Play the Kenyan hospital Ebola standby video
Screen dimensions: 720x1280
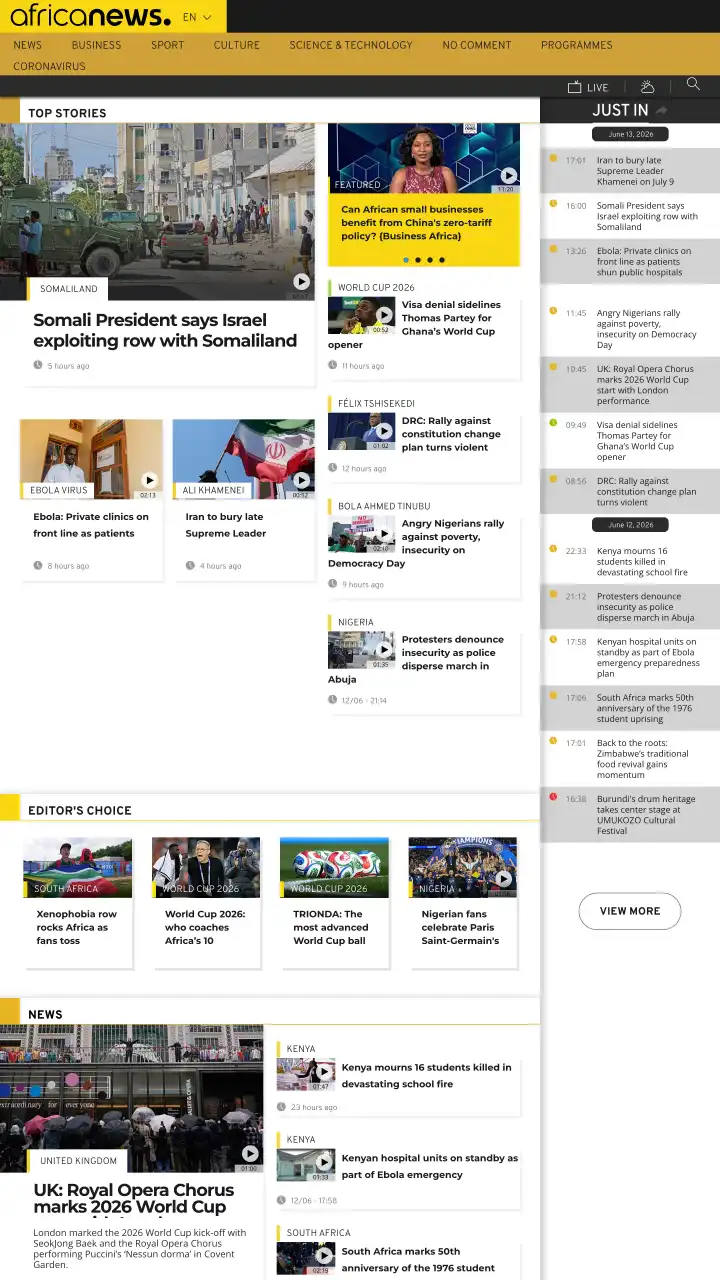click(323, 1163)
